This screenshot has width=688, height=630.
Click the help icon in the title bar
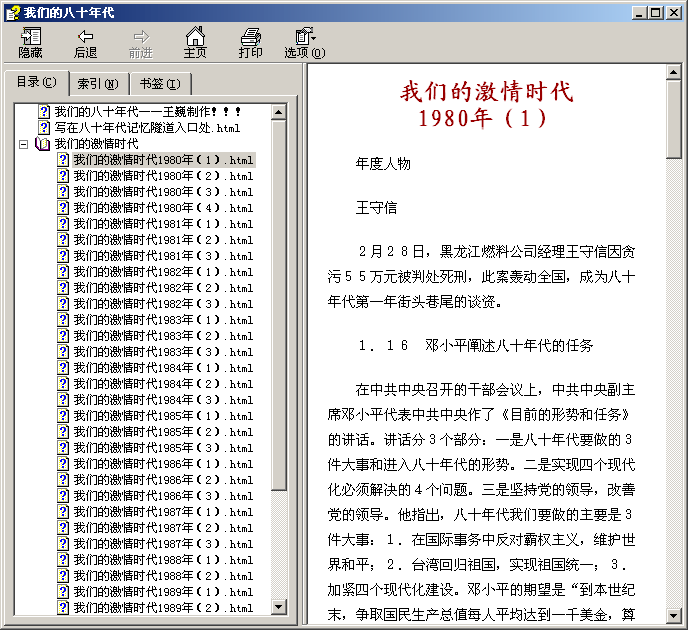[x=11, y=12]
